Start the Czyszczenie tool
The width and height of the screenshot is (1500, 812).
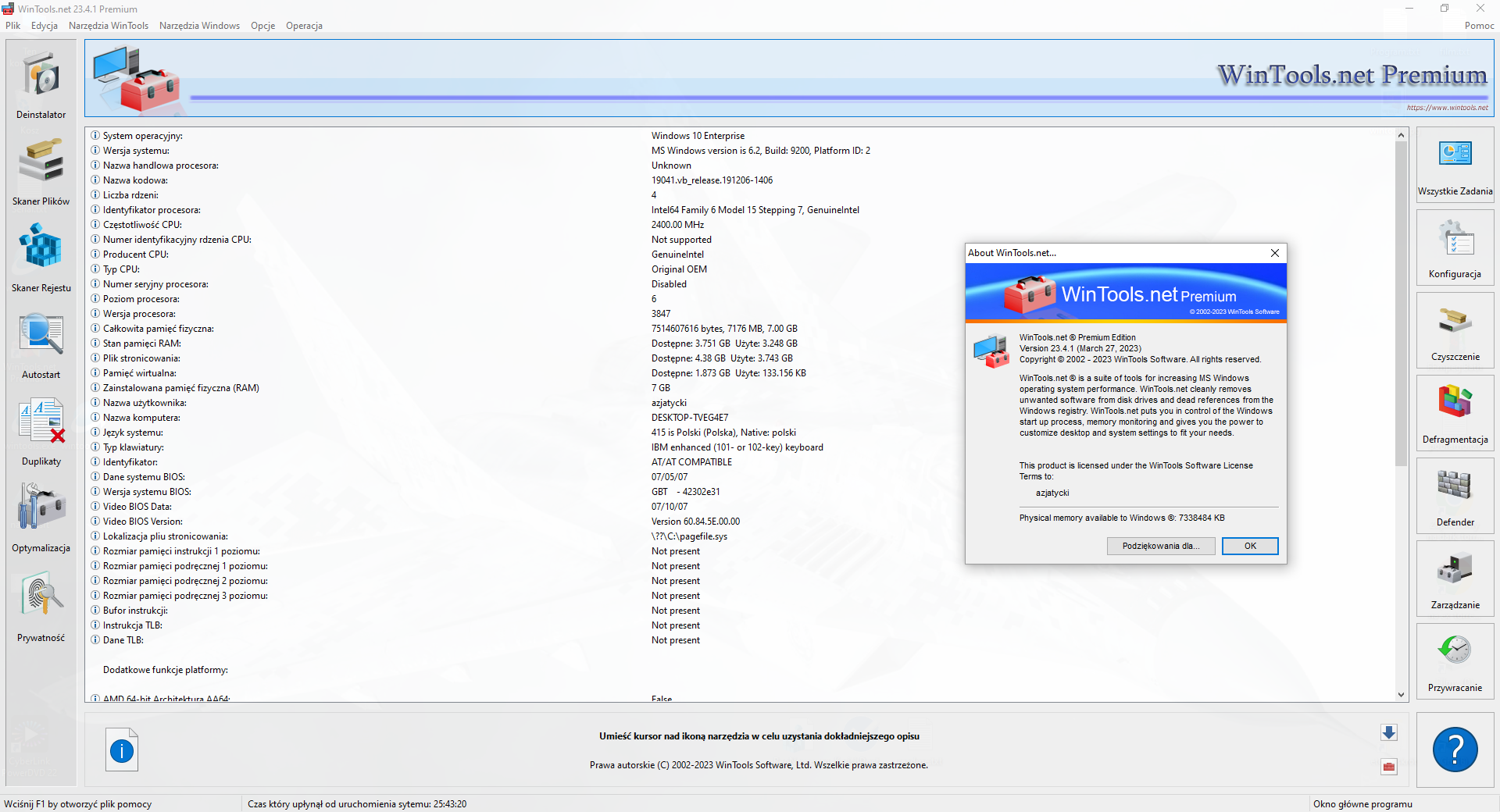coord(1455,330)
